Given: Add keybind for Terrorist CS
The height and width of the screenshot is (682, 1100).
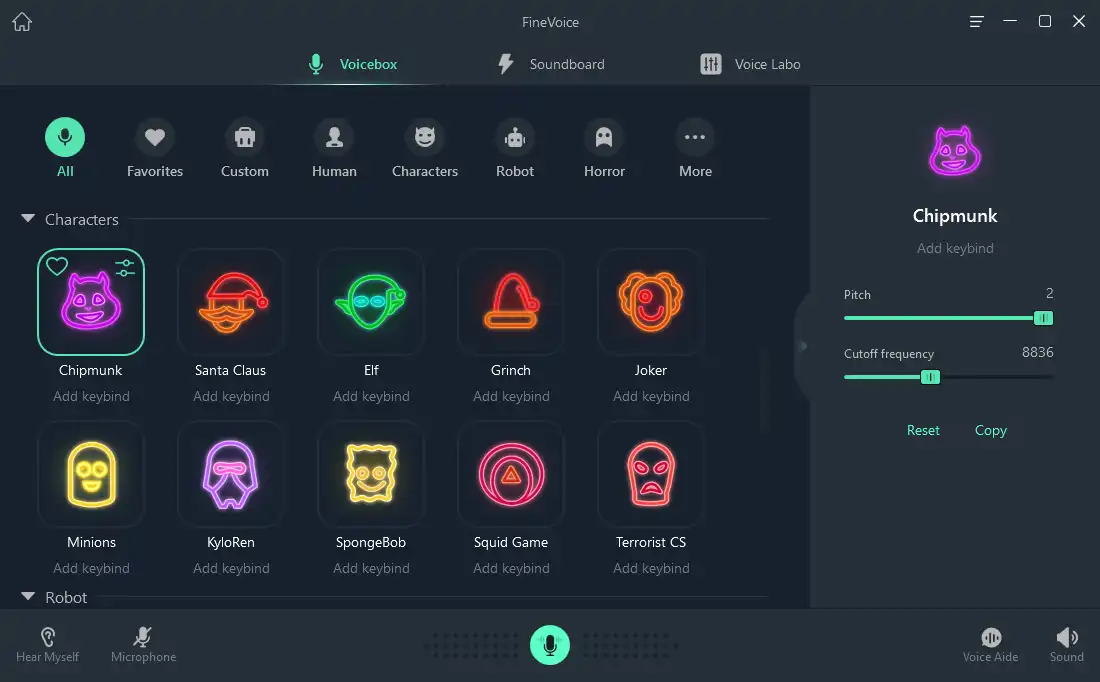Looking at the screenshot, I should tap(651, 568).
